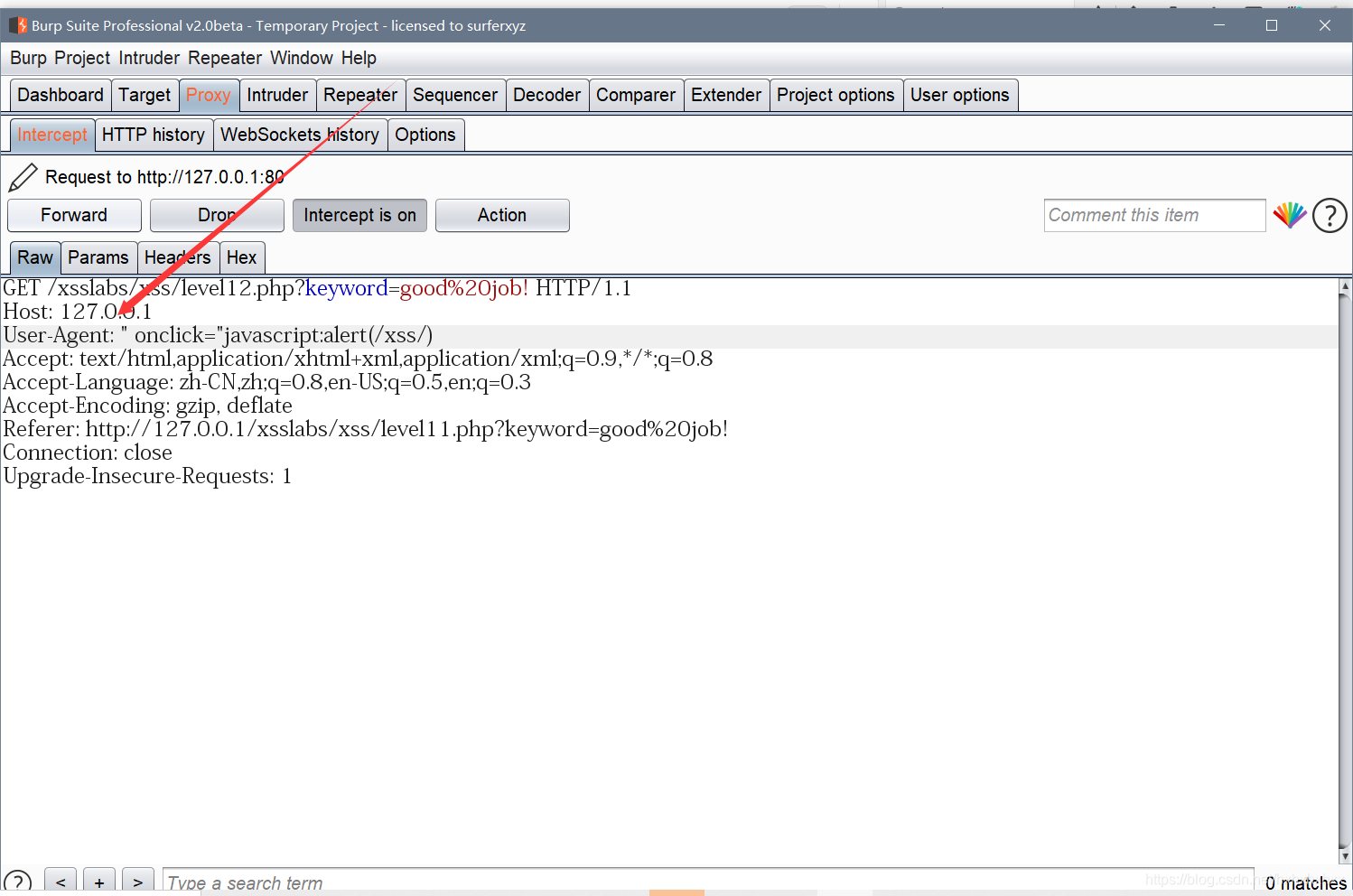The height and width of the screenshot is (896, 1353).
Task: Drop the intercepted request
Action: tap(217, 215)
